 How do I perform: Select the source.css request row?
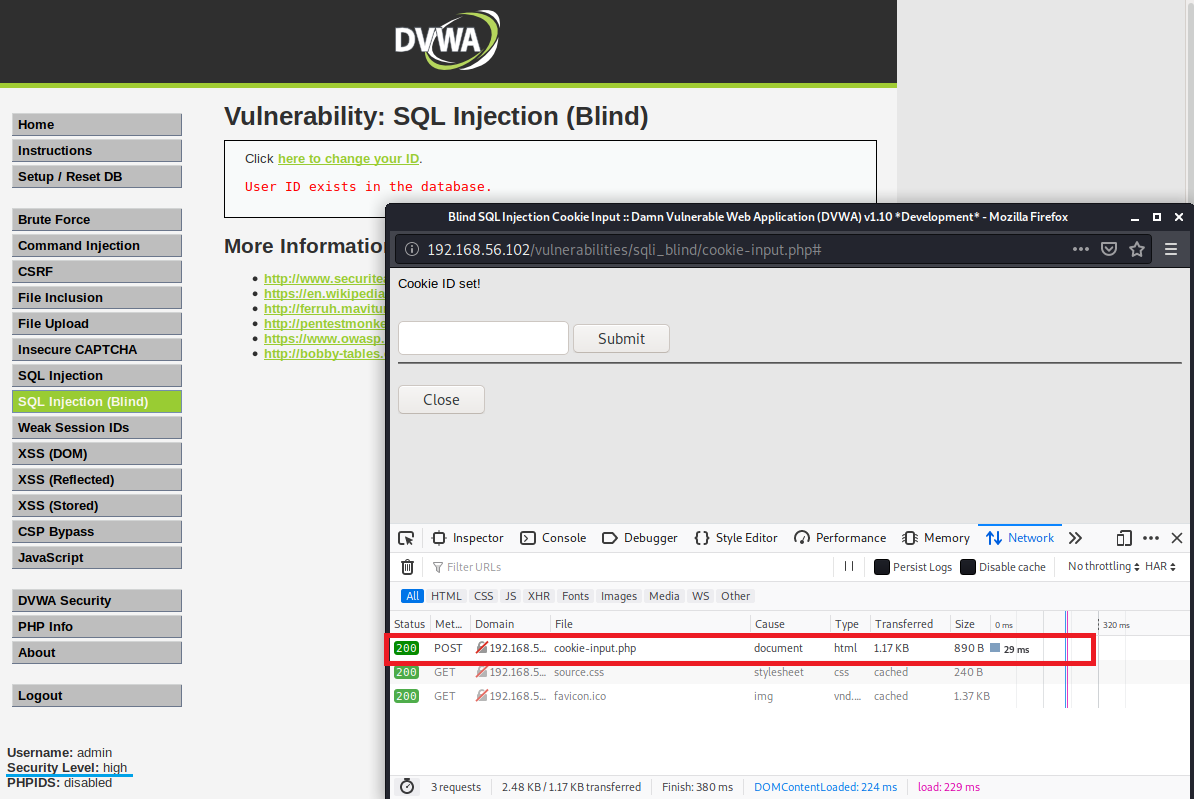(789, 673)
